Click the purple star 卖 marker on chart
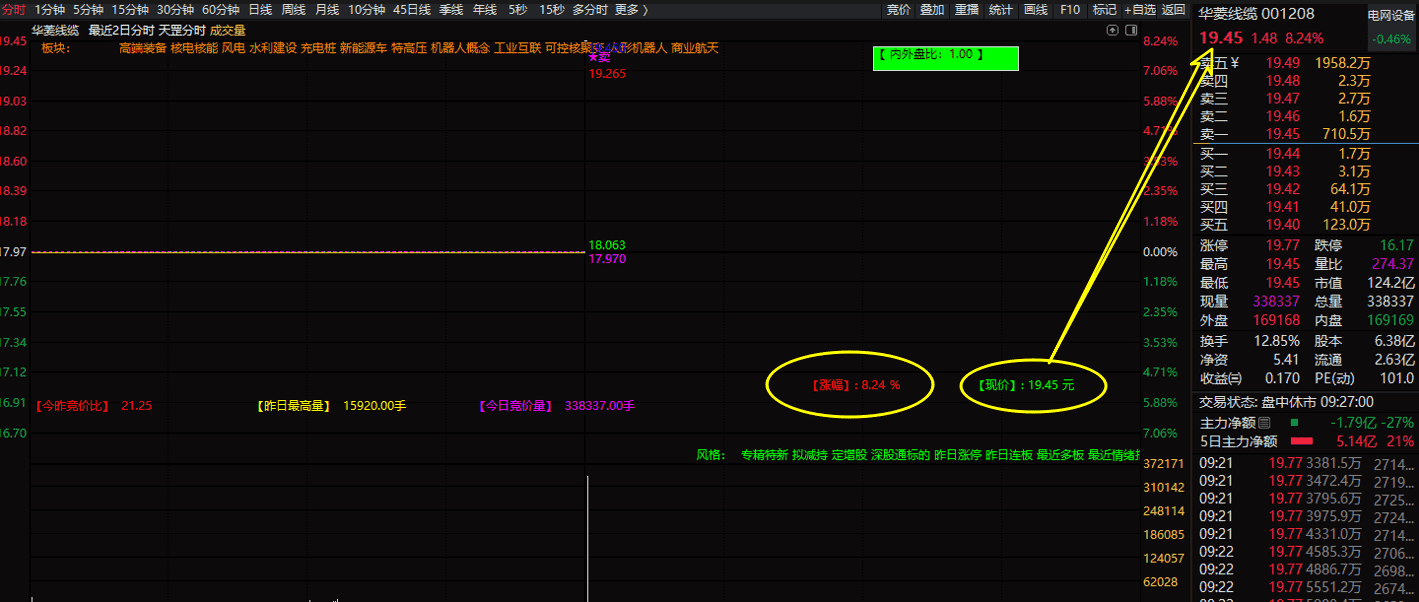The image size is (1419, 602). pyautogui.click(x=598, y=56)
